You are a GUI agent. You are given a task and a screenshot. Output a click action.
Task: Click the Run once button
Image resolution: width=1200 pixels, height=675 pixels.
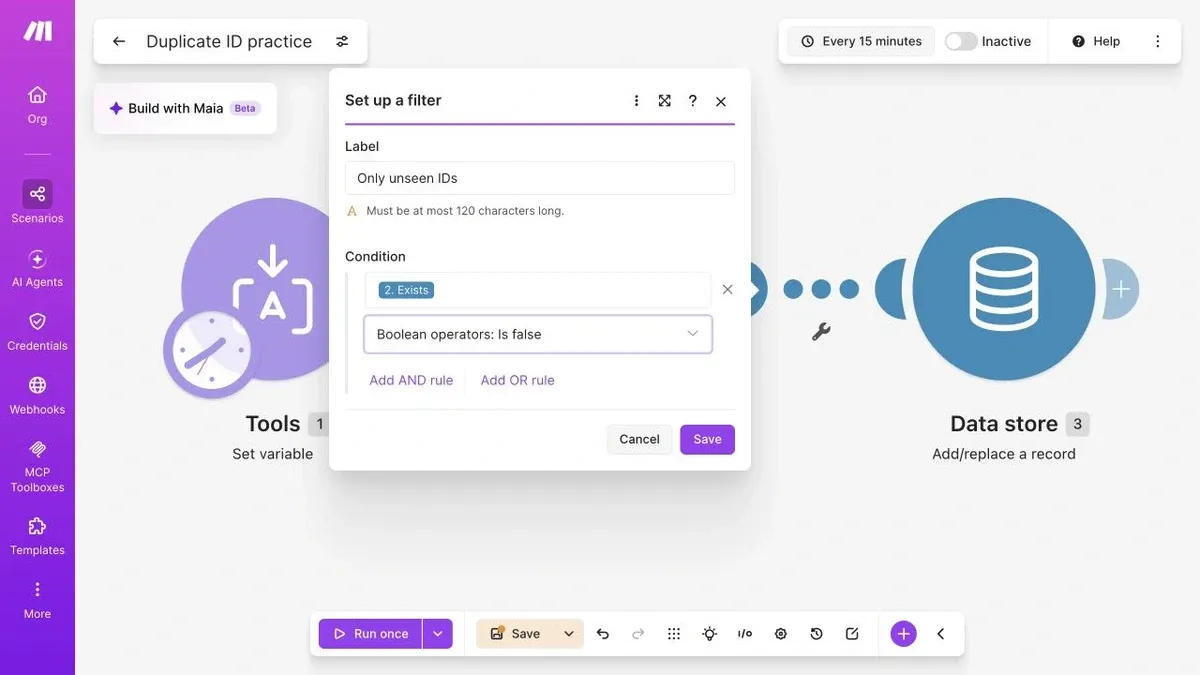click(370, 634)
